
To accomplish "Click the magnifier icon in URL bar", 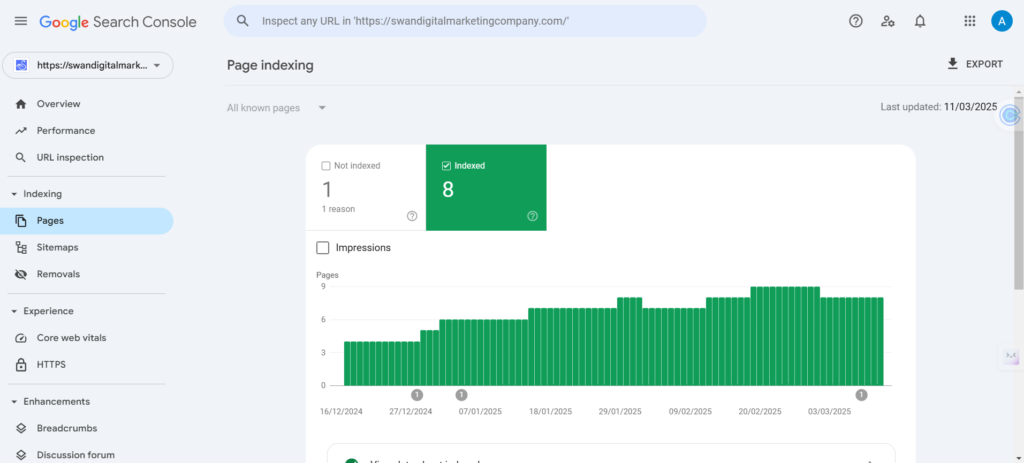I will coord(242,21).
